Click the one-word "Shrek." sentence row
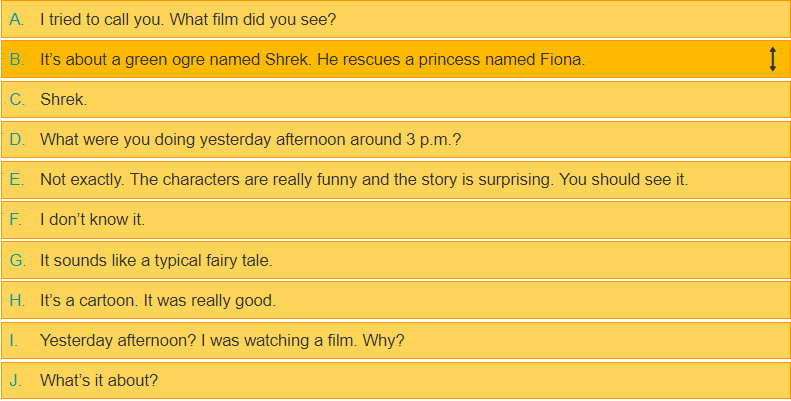Screen dimensions: 791x401 point(64,100)
